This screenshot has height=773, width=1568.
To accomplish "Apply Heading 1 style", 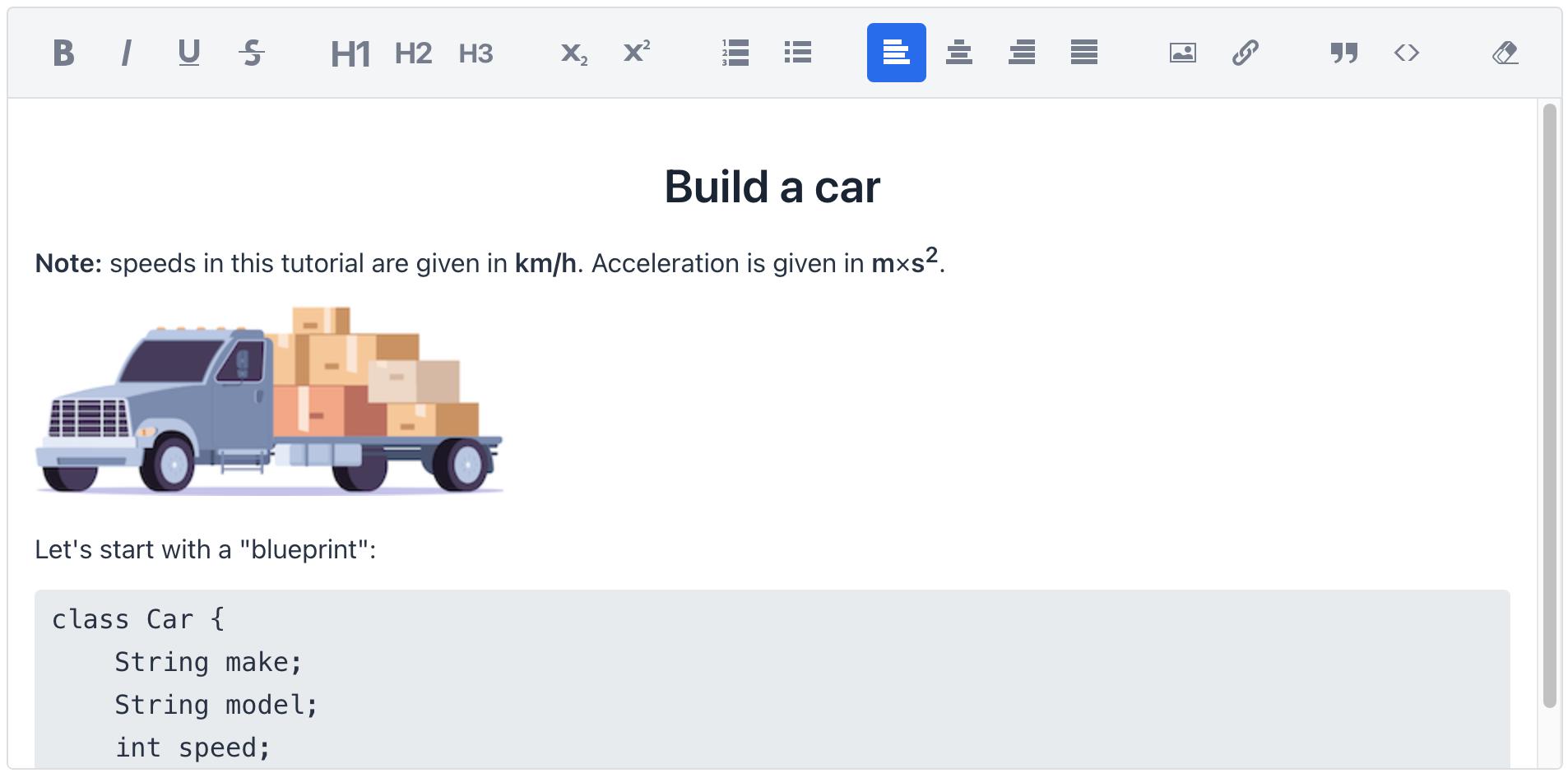I will click(x=350, y=53).
